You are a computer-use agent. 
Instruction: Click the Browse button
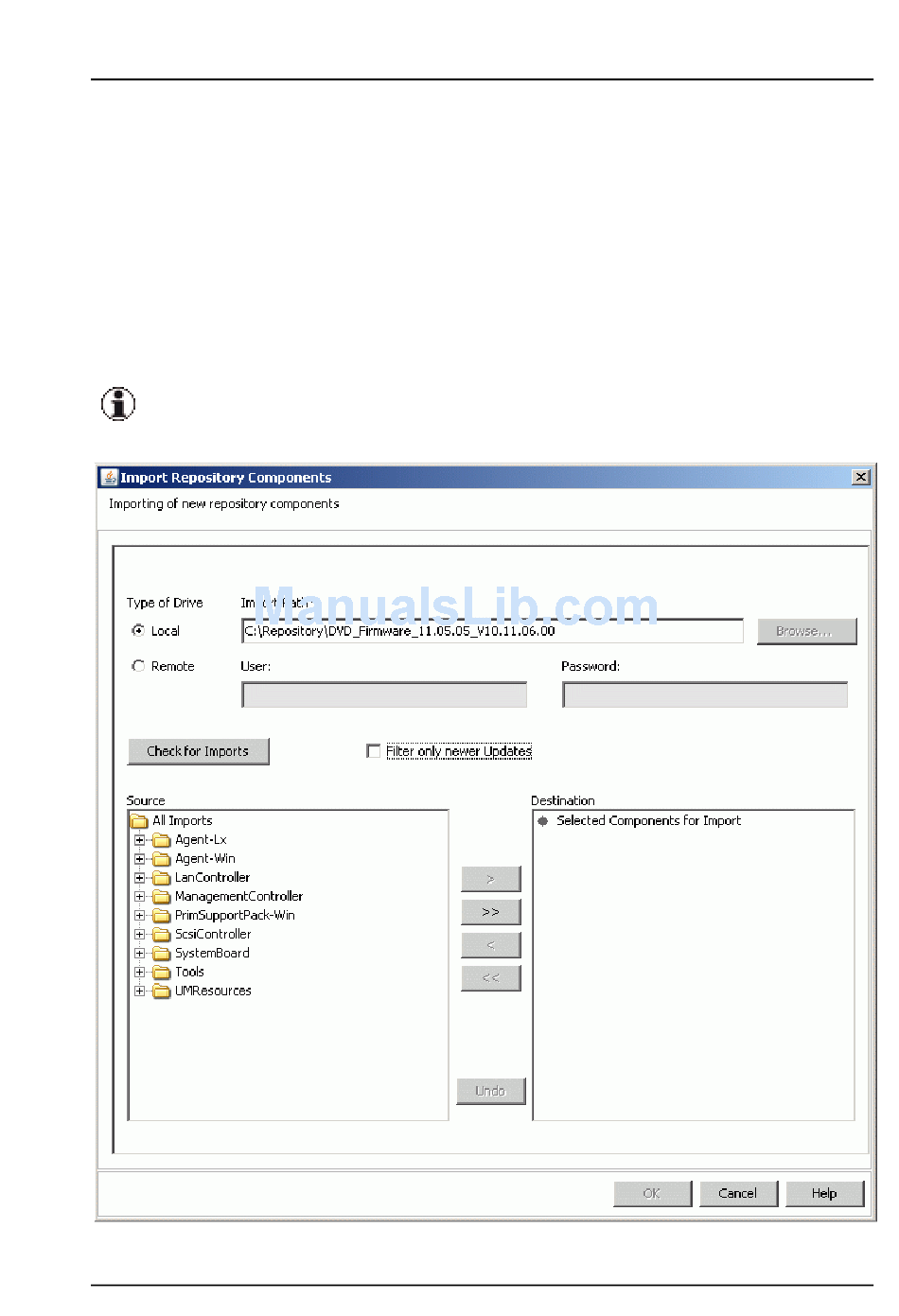[x=806, y=631]
